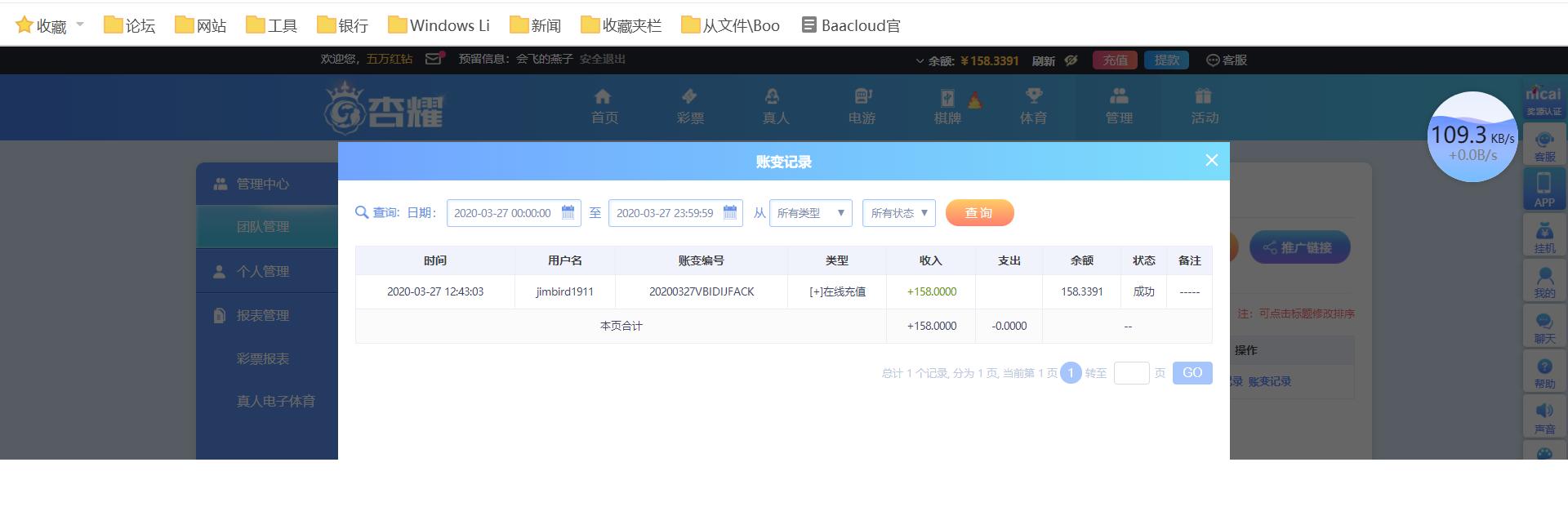Click username jimbird1911 cell
1568x529 pixels.
tap(565, 291)
